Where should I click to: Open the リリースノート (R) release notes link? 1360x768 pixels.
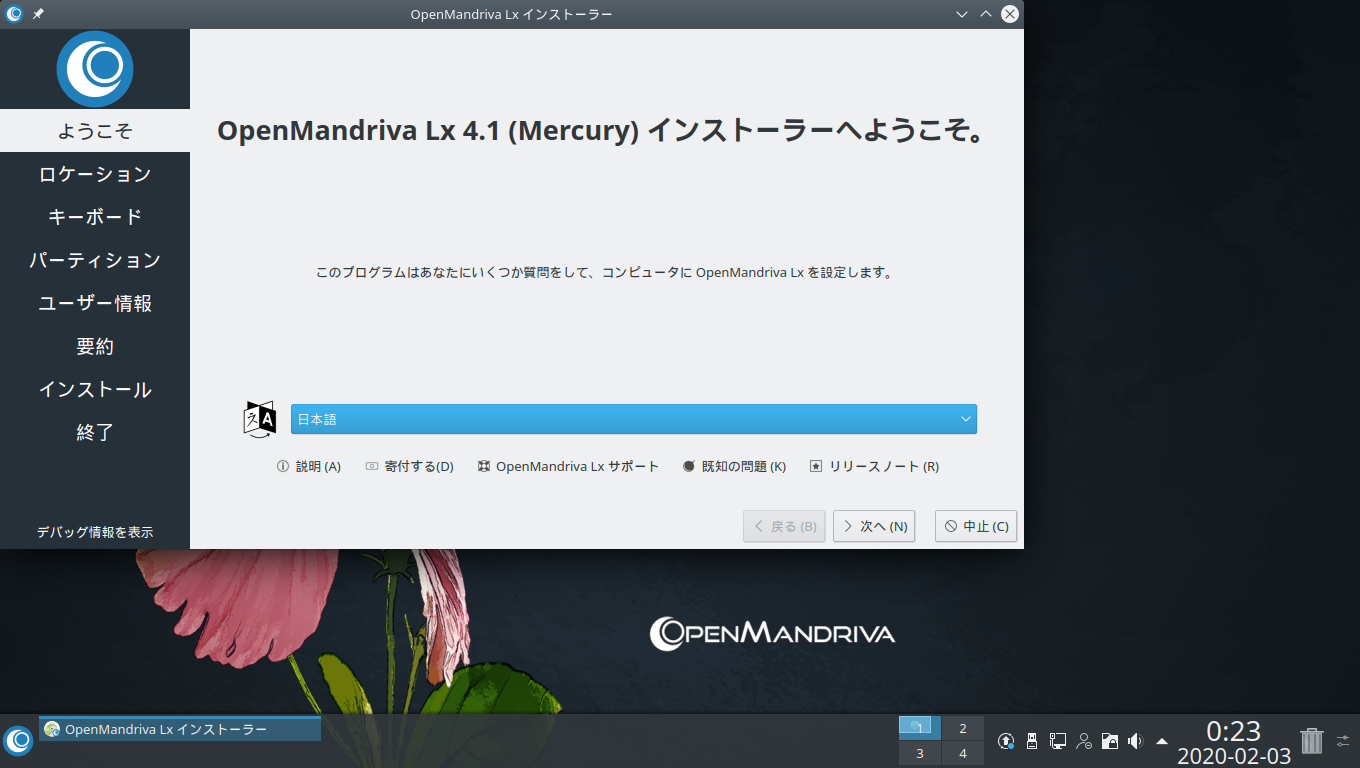pyautogui.click(x=874, y=466)
